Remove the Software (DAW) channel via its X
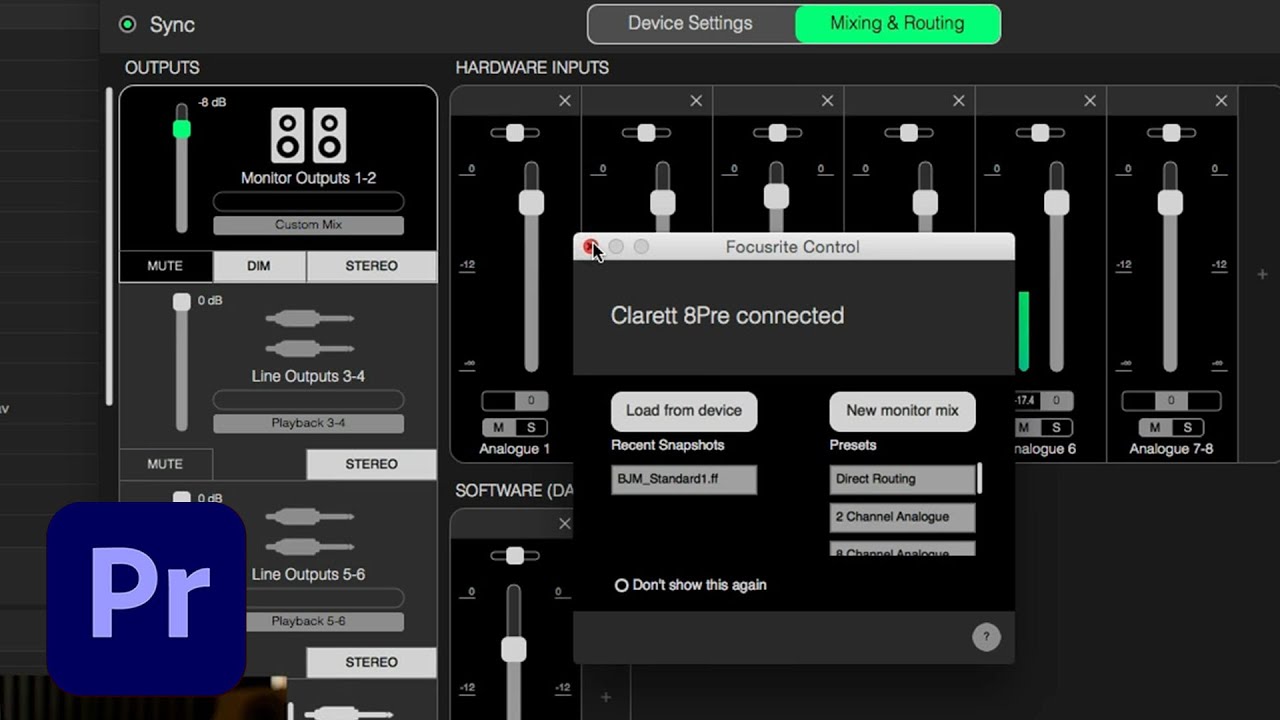 click(565, 523)
